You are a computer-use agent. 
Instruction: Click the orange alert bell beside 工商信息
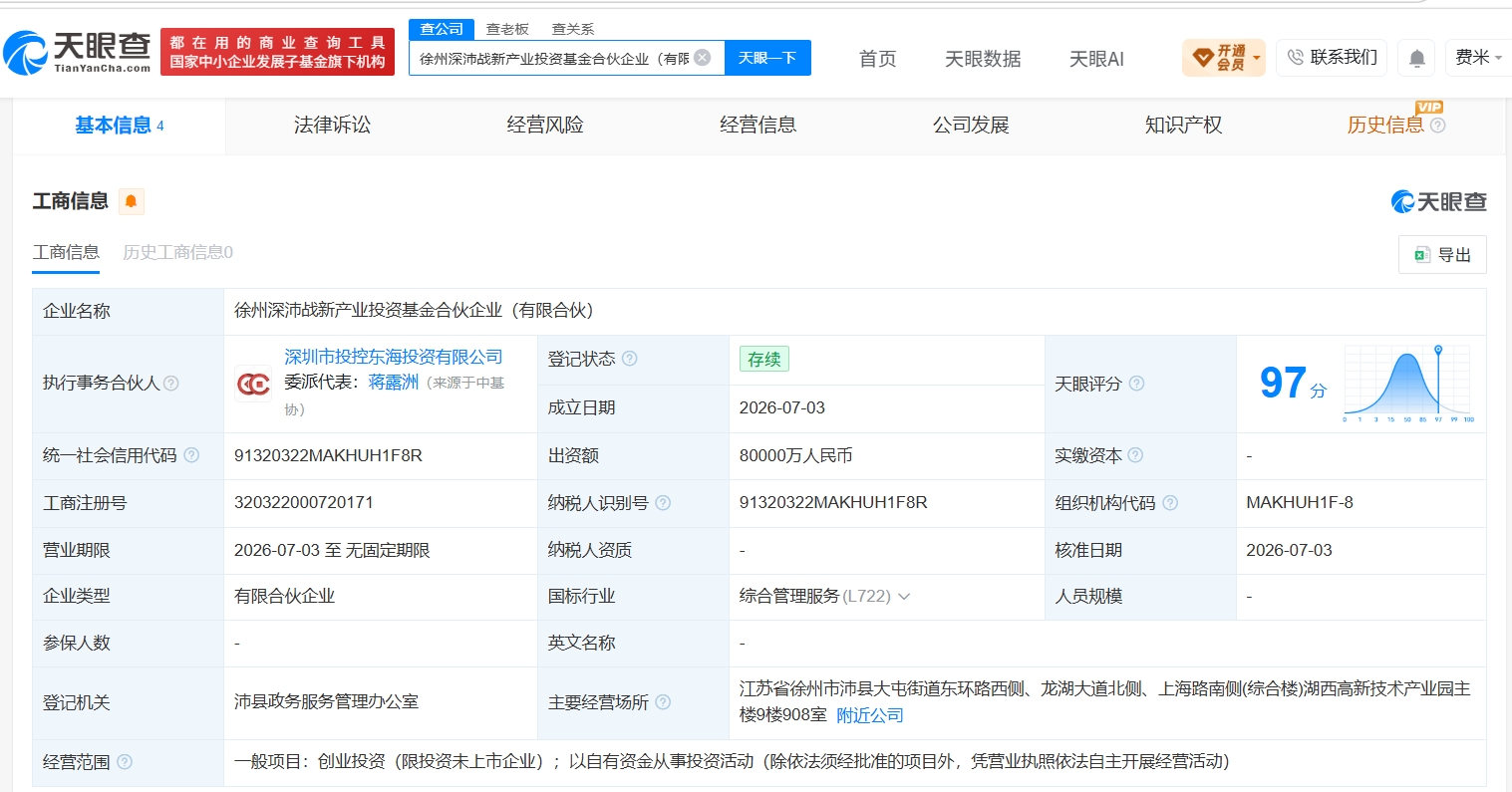(132, 201)
